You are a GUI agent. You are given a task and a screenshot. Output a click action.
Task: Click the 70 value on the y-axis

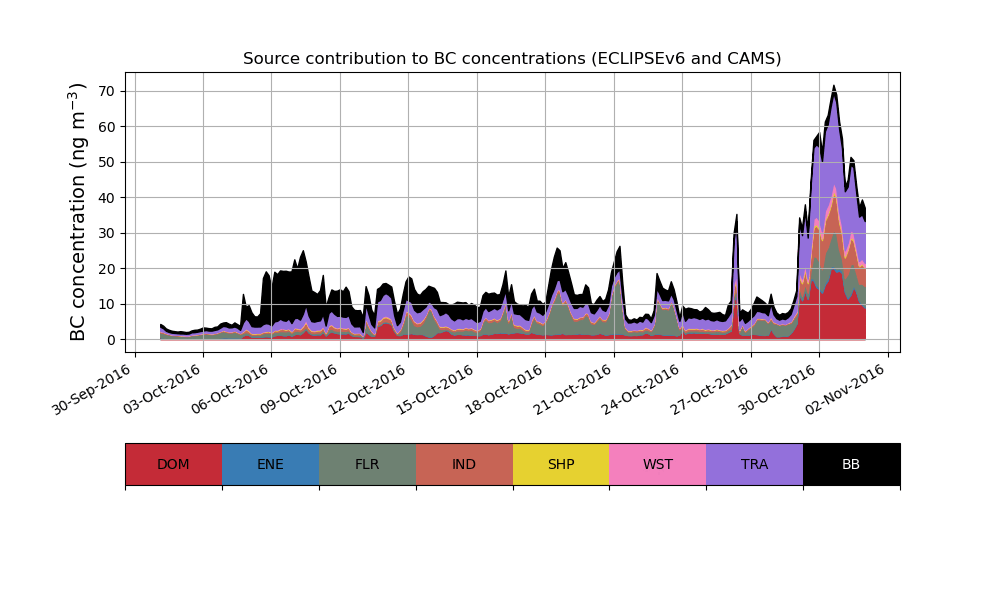tap(106, 91)
